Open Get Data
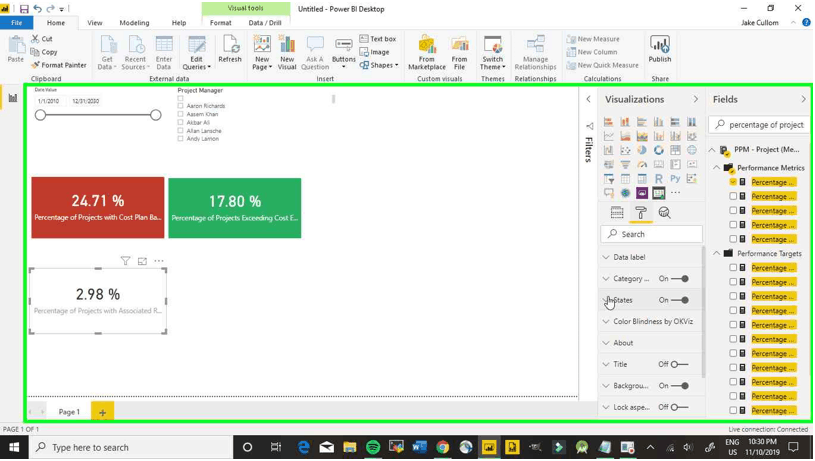Viewport: 815px width, 461px height. (107, 52)
